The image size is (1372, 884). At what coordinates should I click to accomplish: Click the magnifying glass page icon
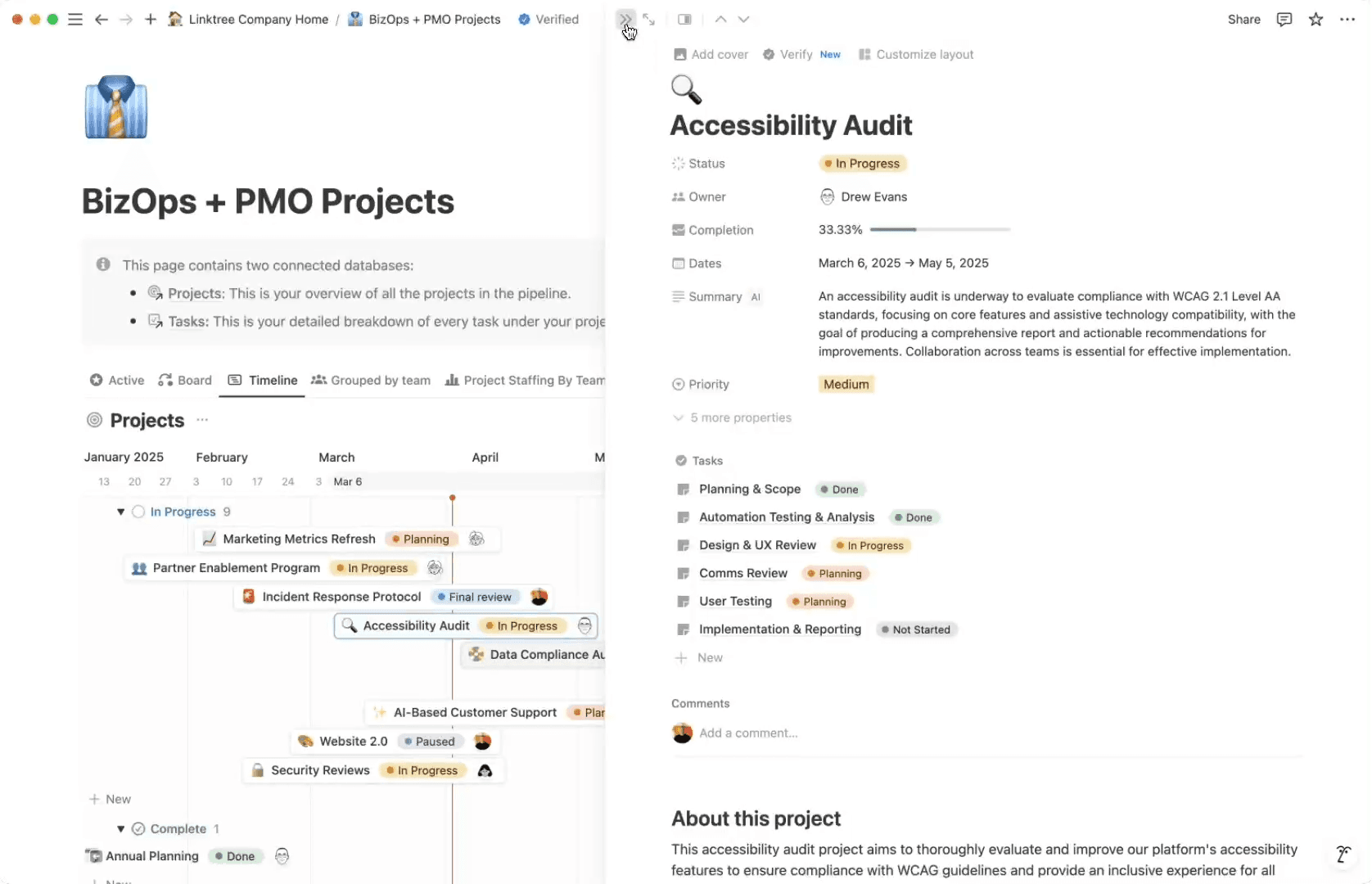click(686, 89)
